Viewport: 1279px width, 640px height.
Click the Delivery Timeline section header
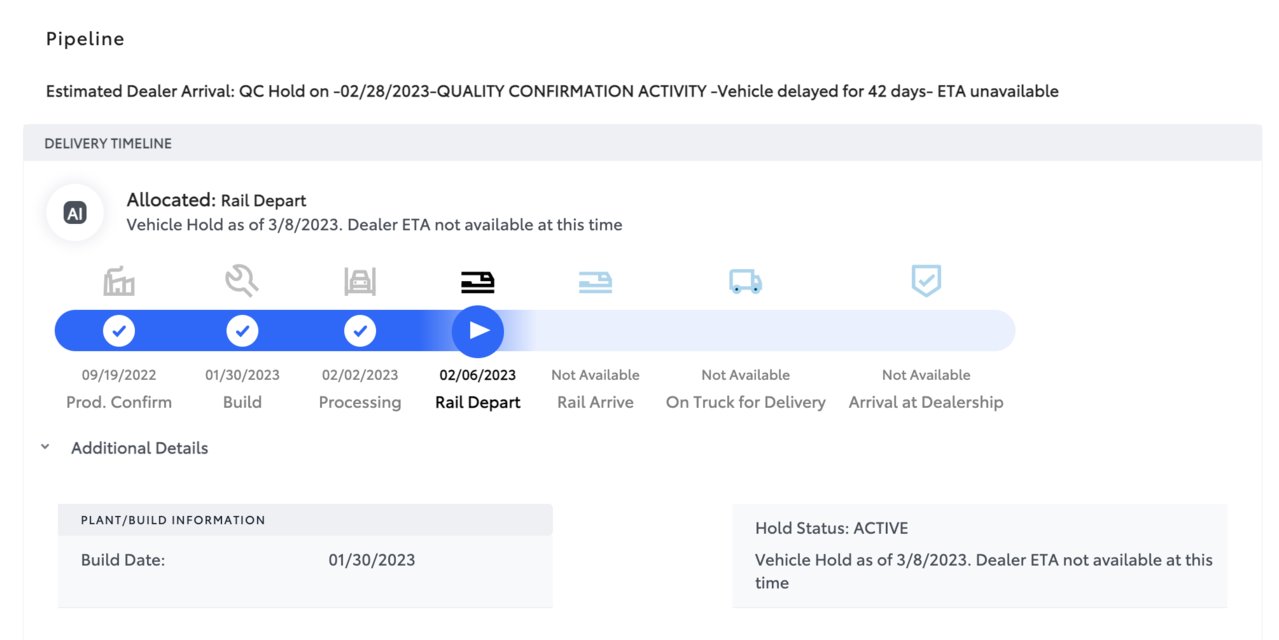tap(108, 144)
